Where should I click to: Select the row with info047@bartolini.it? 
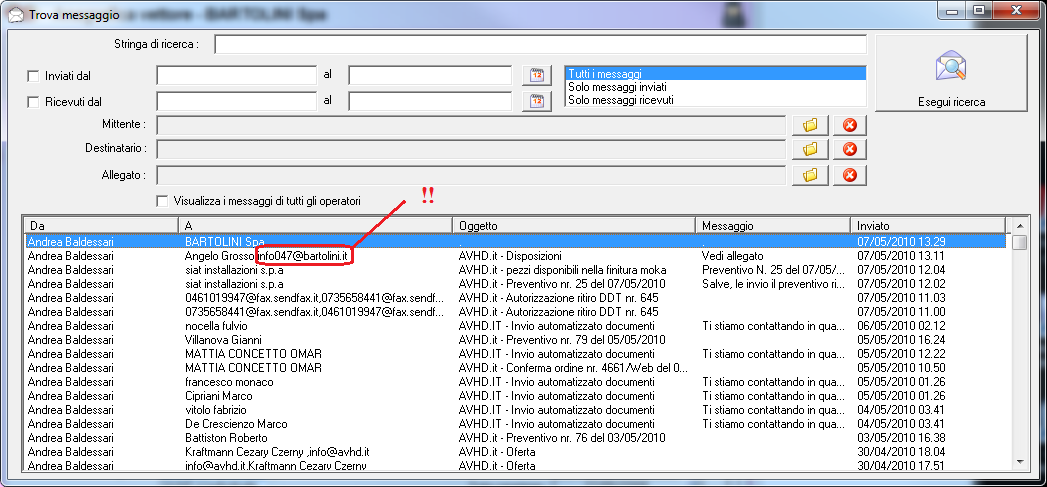coord(515,255)
